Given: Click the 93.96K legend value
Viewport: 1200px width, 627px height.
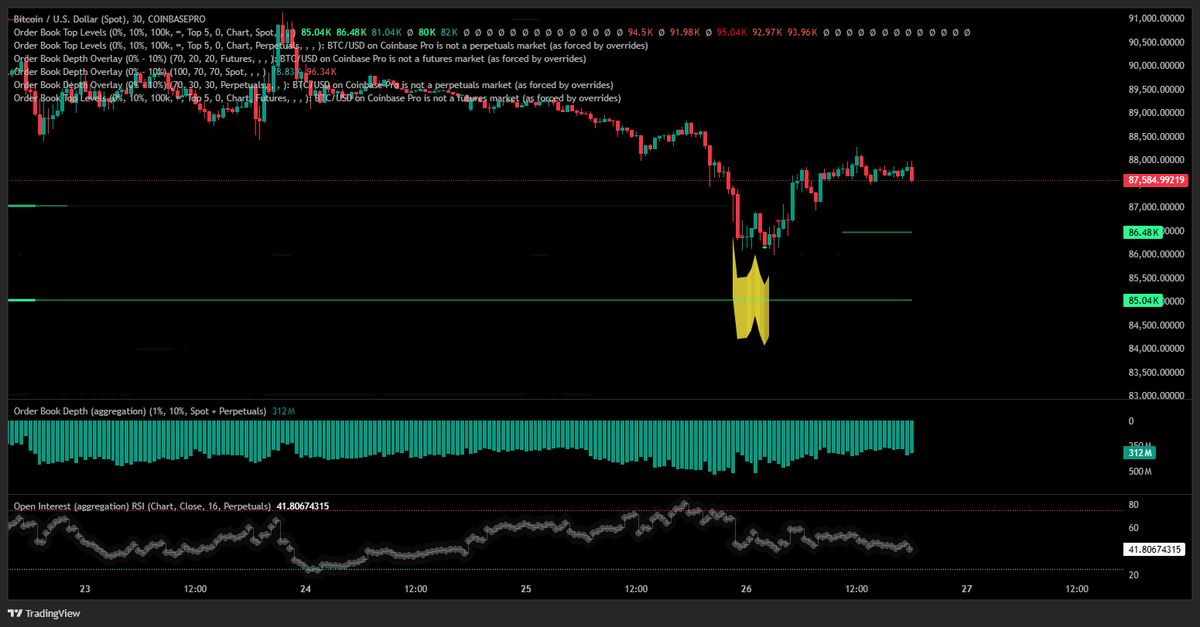Looking at the screenshot, I should point(801,33).
